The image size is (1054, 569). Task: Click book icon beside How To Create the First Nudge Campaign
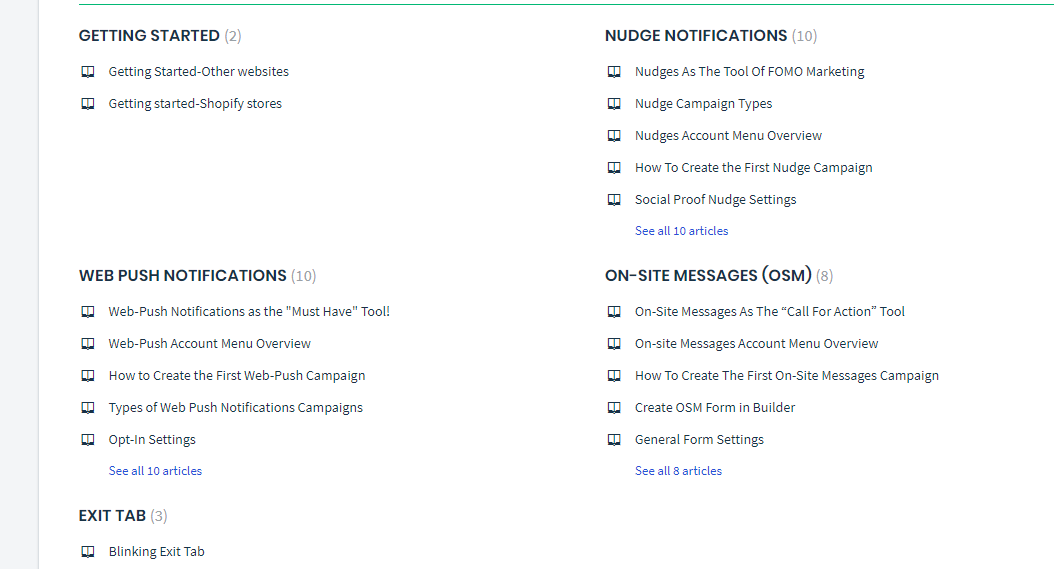(614, 167)
